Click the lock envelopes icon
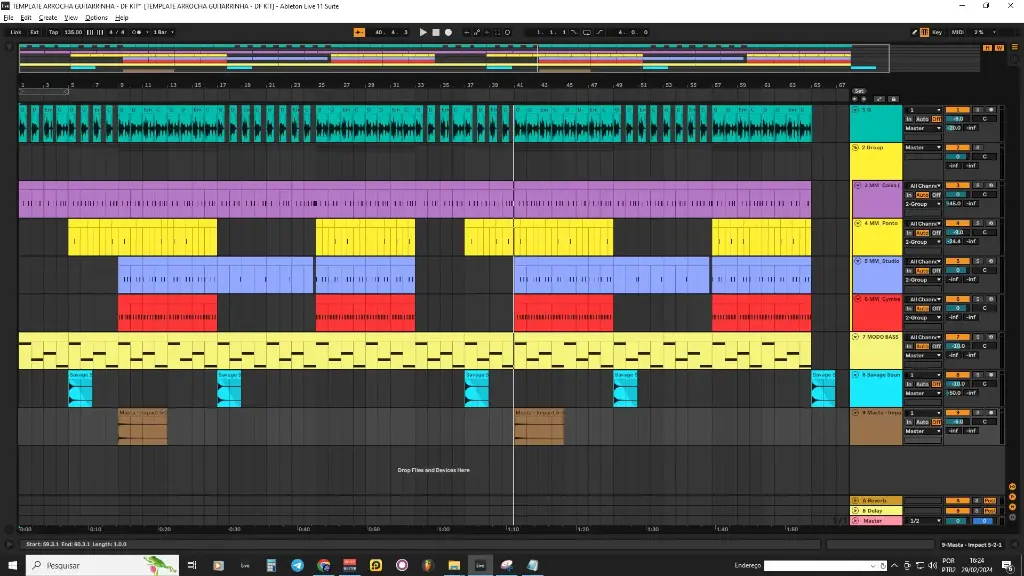Viewport: 1024px width, 576px height. click(894, 99)
